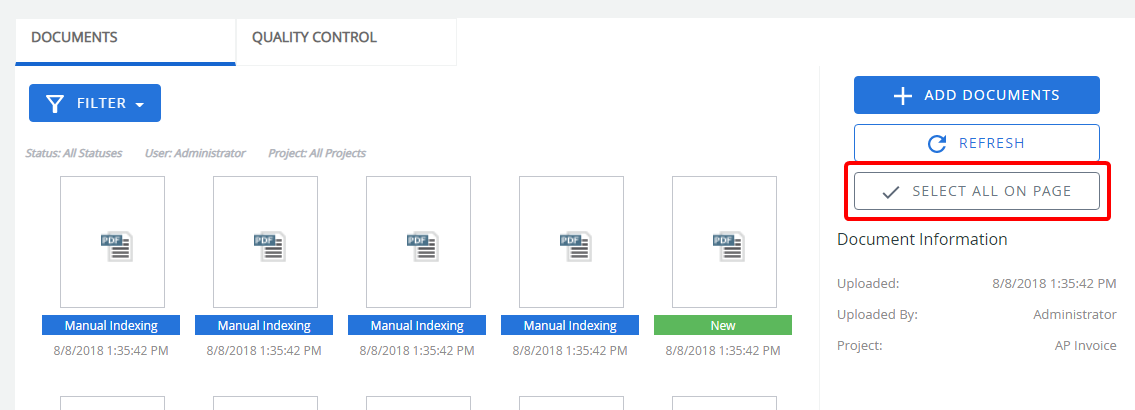This screenshot has height=410, width=1135.
Task: Click the green New status label
Action: coord(722,325)
